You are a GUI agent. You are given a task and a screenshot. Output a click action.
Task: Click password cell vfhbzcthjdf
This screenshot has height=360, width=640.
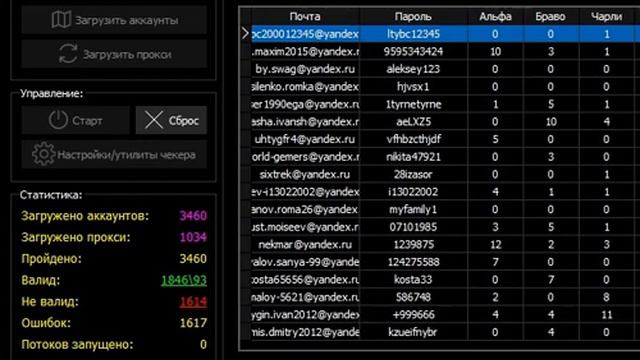(413, 139)
